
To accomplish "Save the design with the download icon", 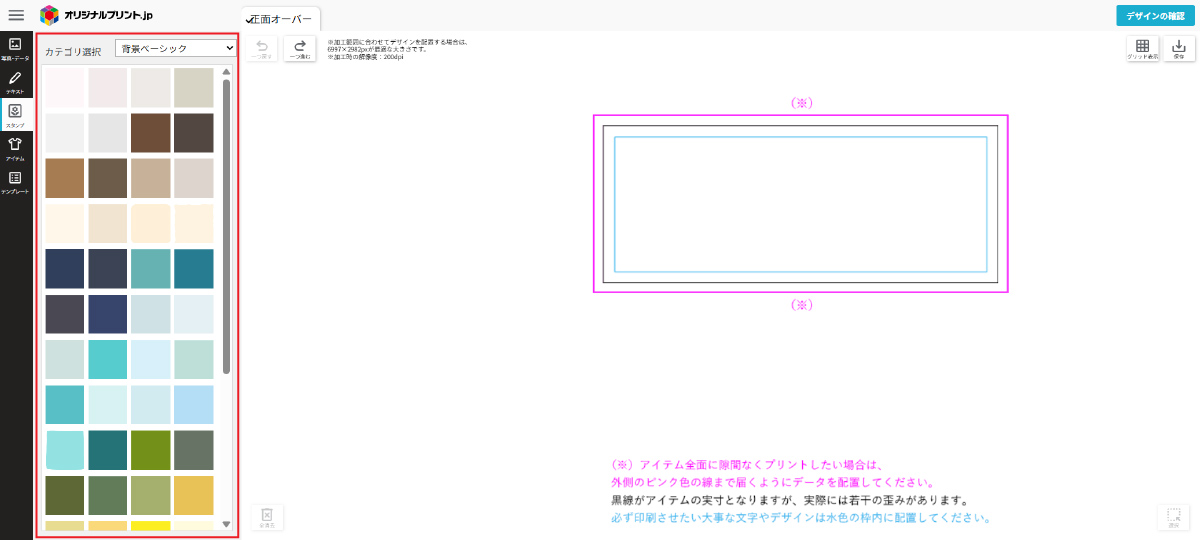I will point(1178,49).
